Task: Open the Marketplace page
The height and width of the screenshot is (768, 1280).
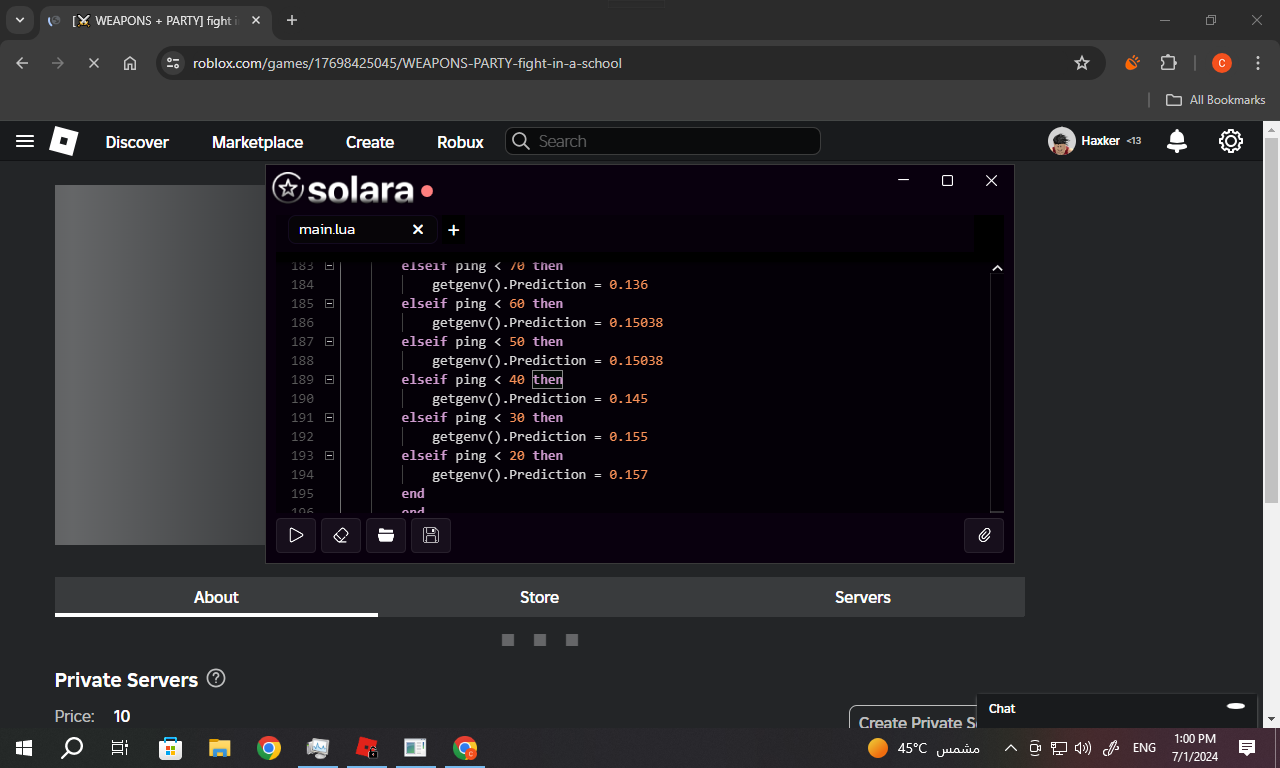Action: coord(257,142)
